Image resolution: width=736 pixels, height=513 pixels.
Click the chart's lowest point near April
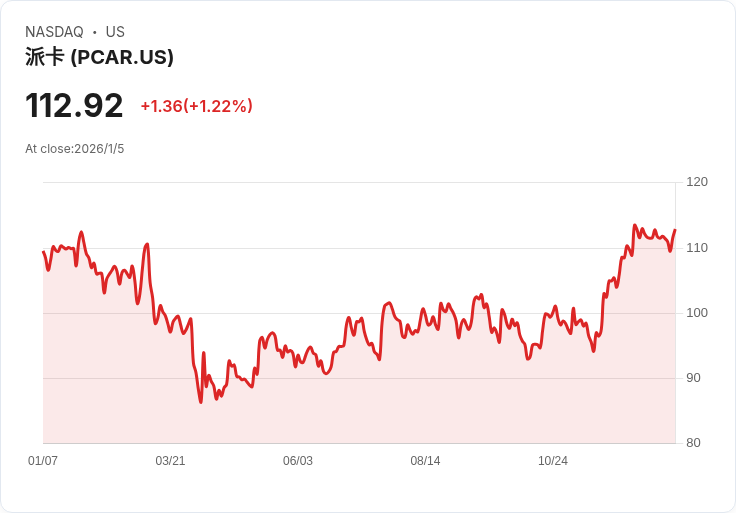tap(201, 402)
